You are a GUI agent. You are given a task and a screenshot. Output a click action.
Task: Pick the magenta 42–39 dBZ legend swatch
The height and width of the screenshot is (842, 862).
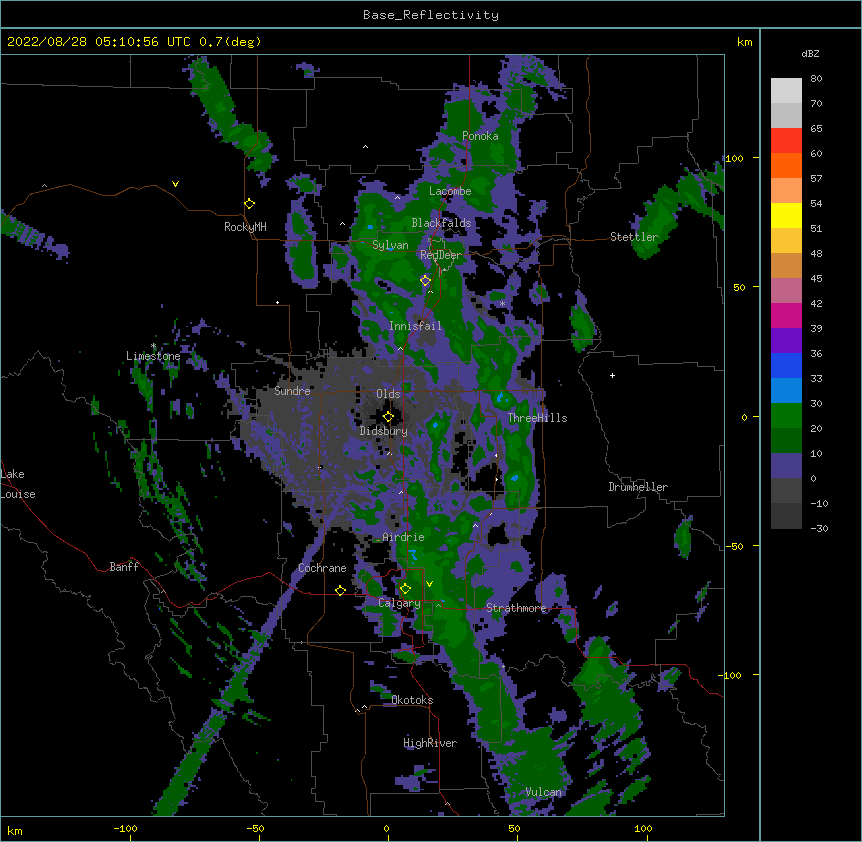coord(786,315)
